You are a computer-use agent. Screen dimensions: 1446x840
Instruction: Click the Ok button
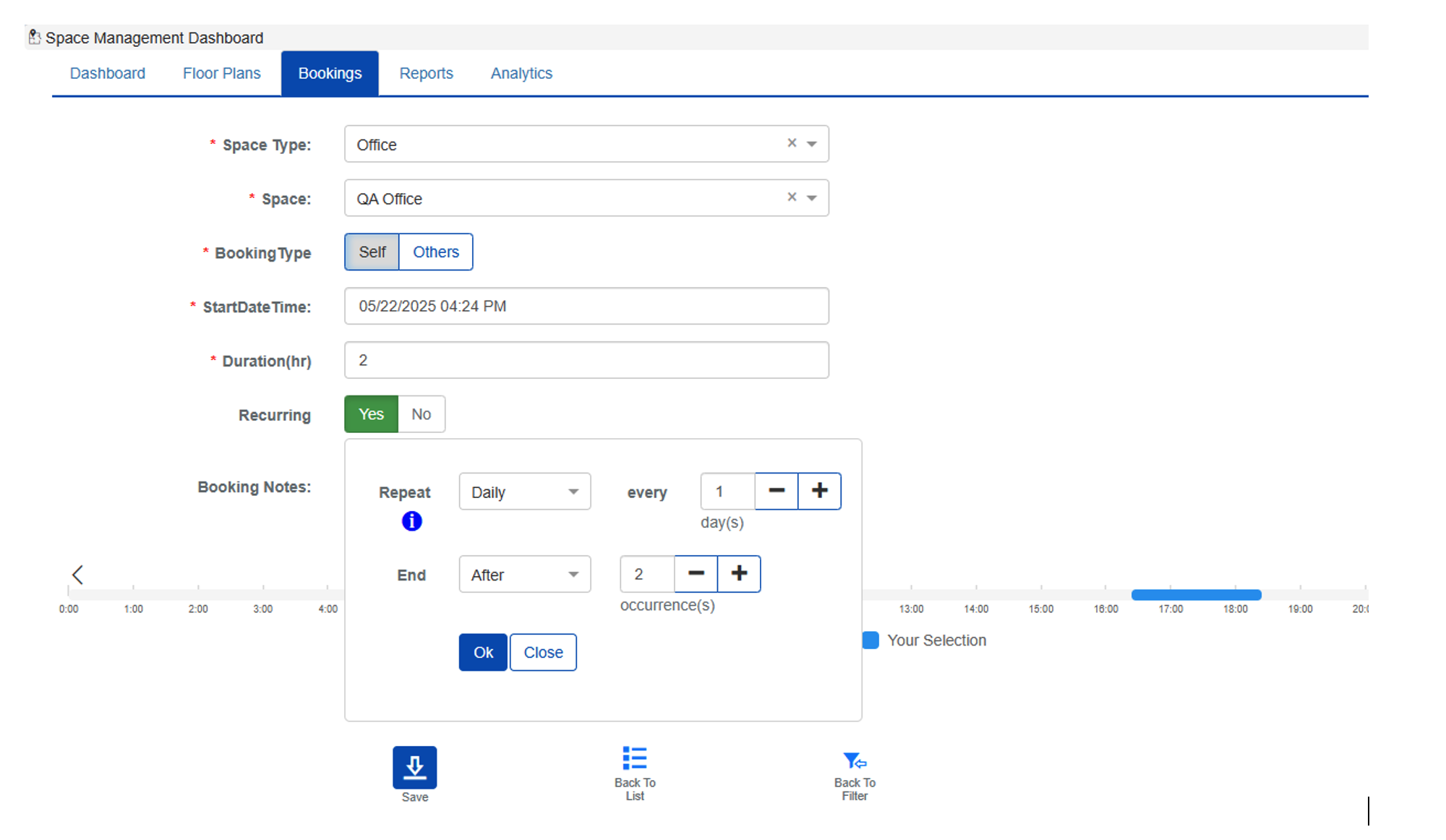483,652
